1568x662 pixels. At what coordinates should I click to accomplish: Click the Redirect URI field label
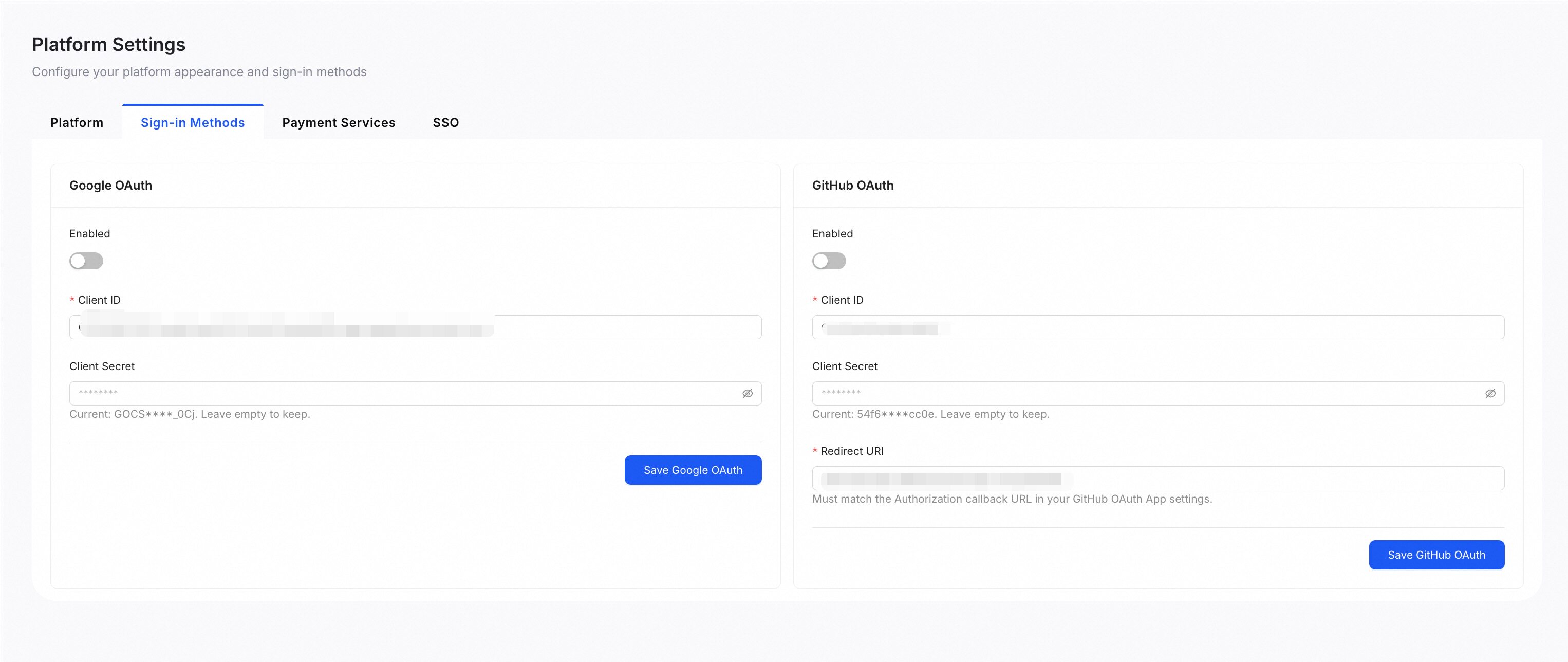852,451
